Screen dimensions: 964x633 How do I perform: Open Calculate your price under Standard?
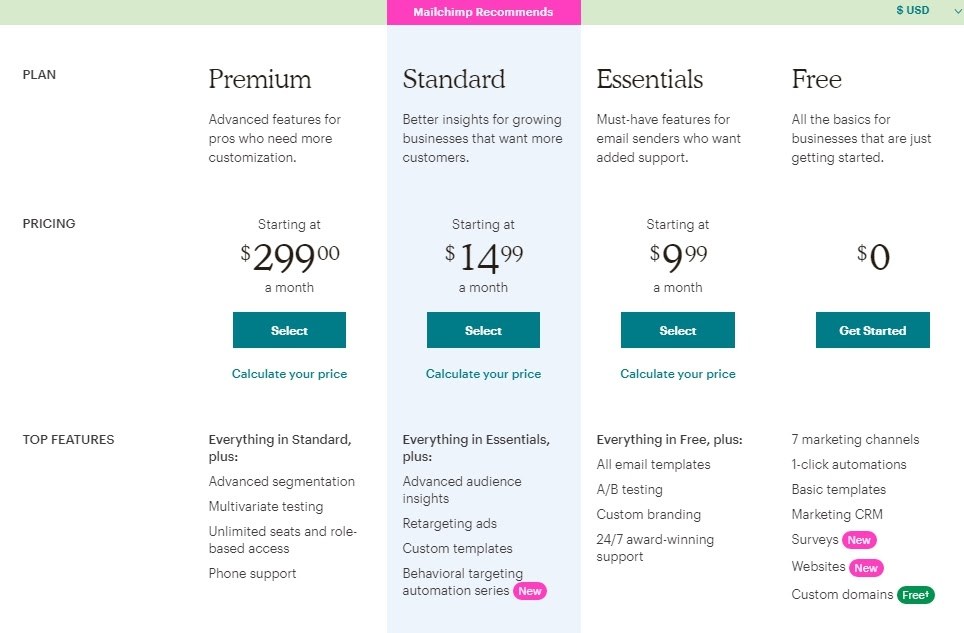(x=483, y=374)
